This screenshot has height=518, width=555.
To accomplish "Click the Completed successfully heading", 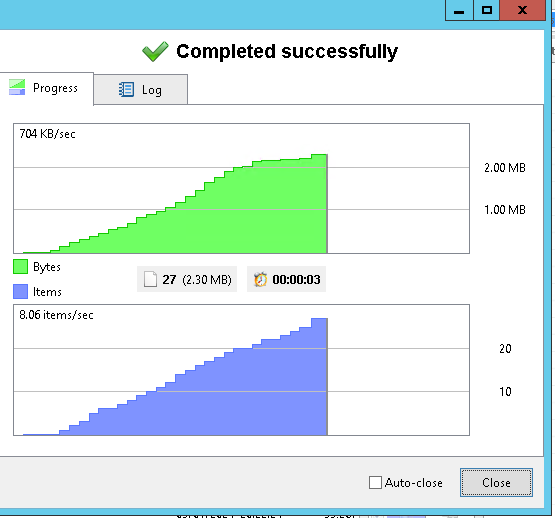I will point(287,52).
